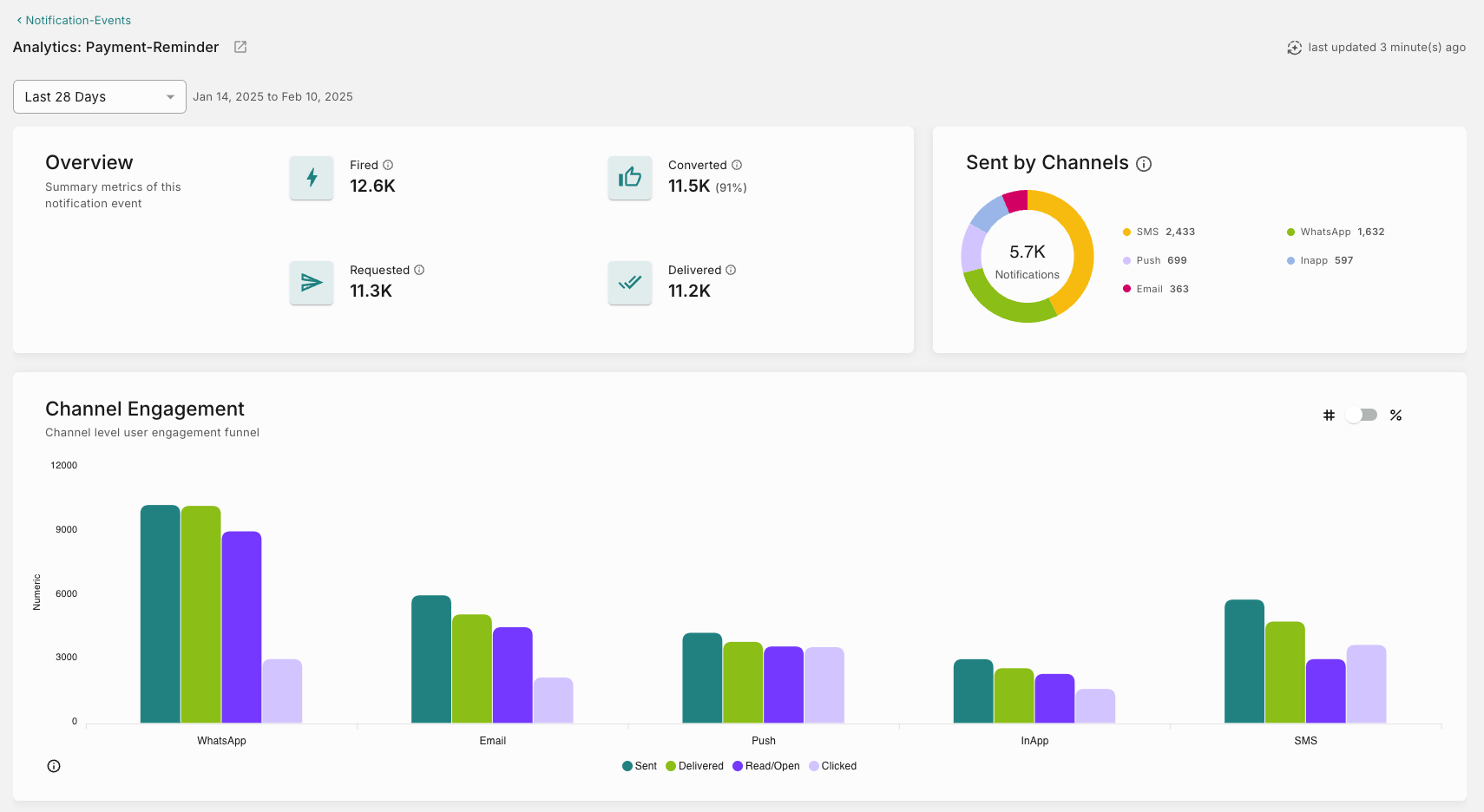Click info icon beside Delivered metric
Screen dimensions: 1484x812
coord(731,270)
